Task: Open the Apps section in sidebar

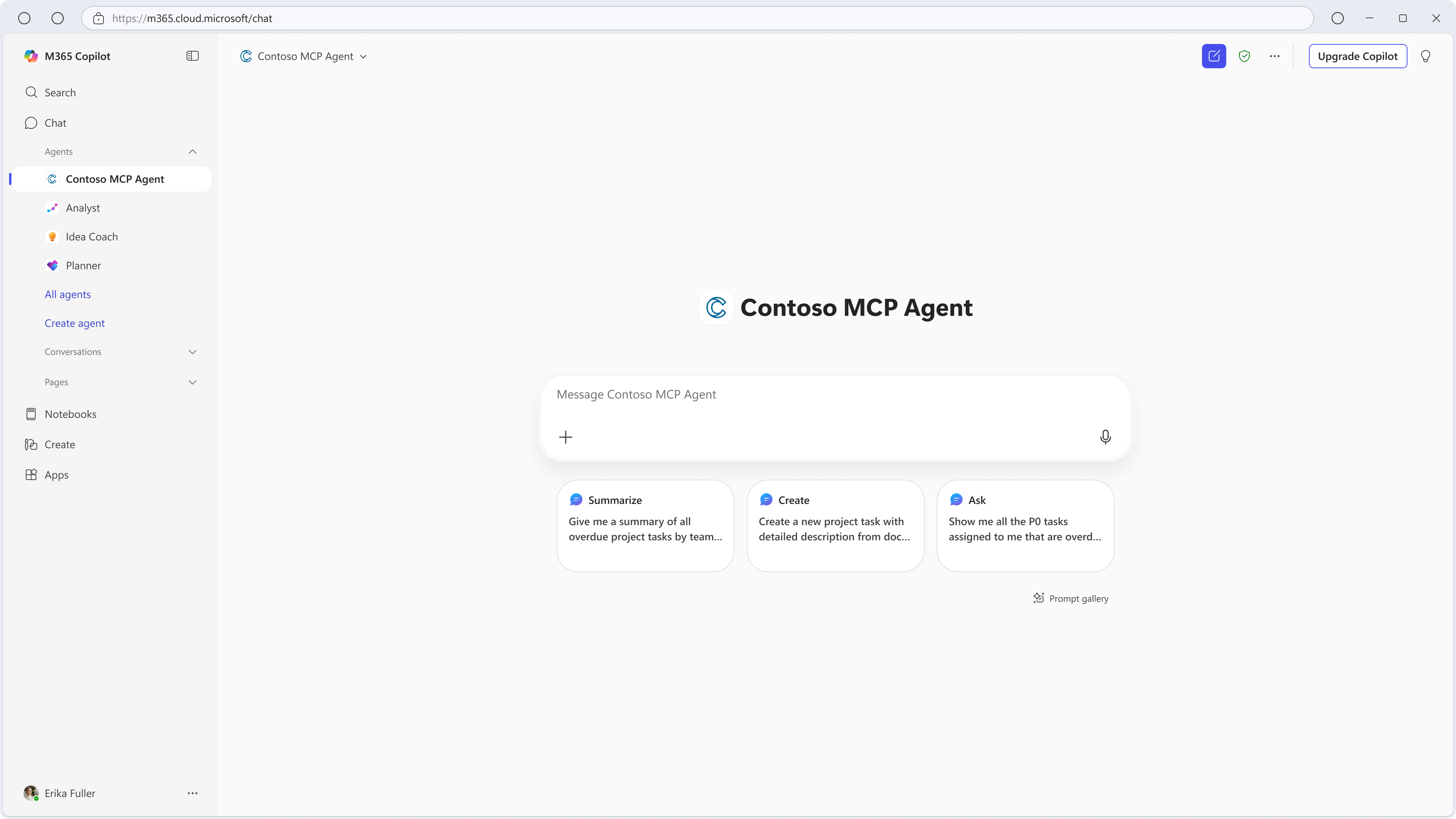Action: (x=56, y=475)
